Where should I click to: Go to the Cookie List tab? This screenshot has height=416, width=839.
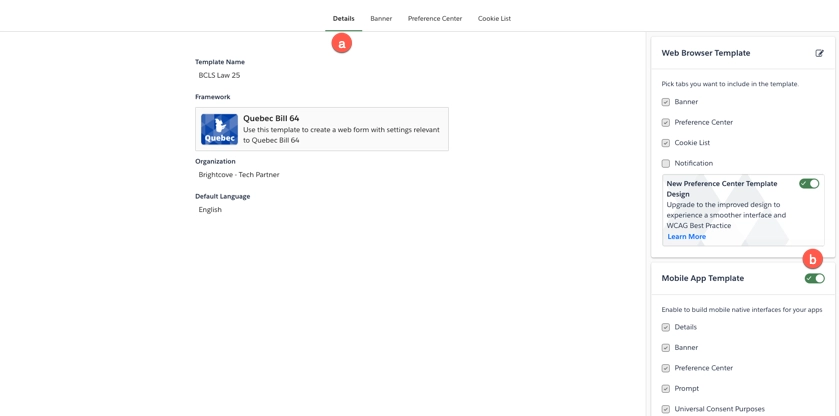click(494, 18)
